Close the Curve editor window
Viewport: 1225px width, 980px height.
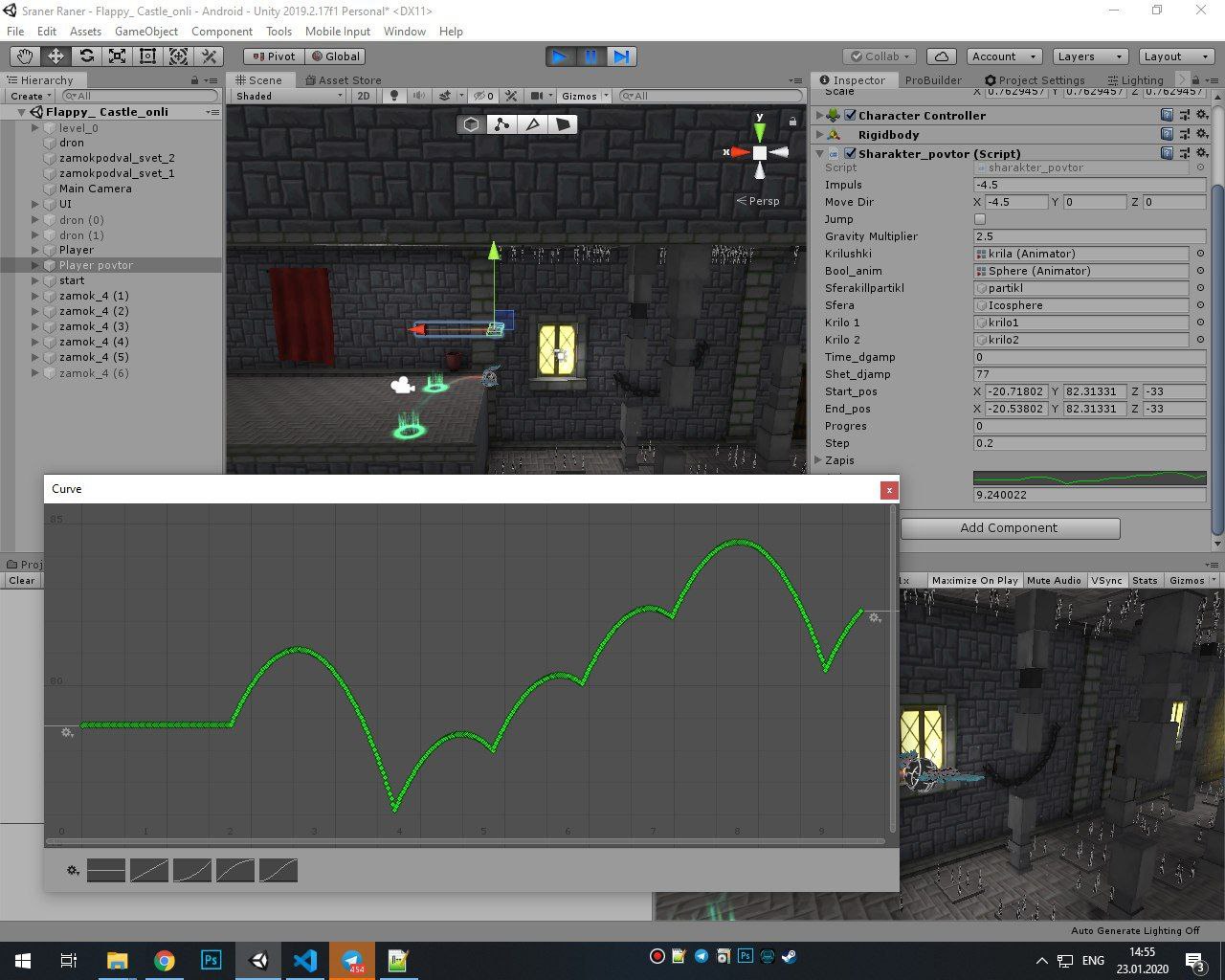click(889, 489)
